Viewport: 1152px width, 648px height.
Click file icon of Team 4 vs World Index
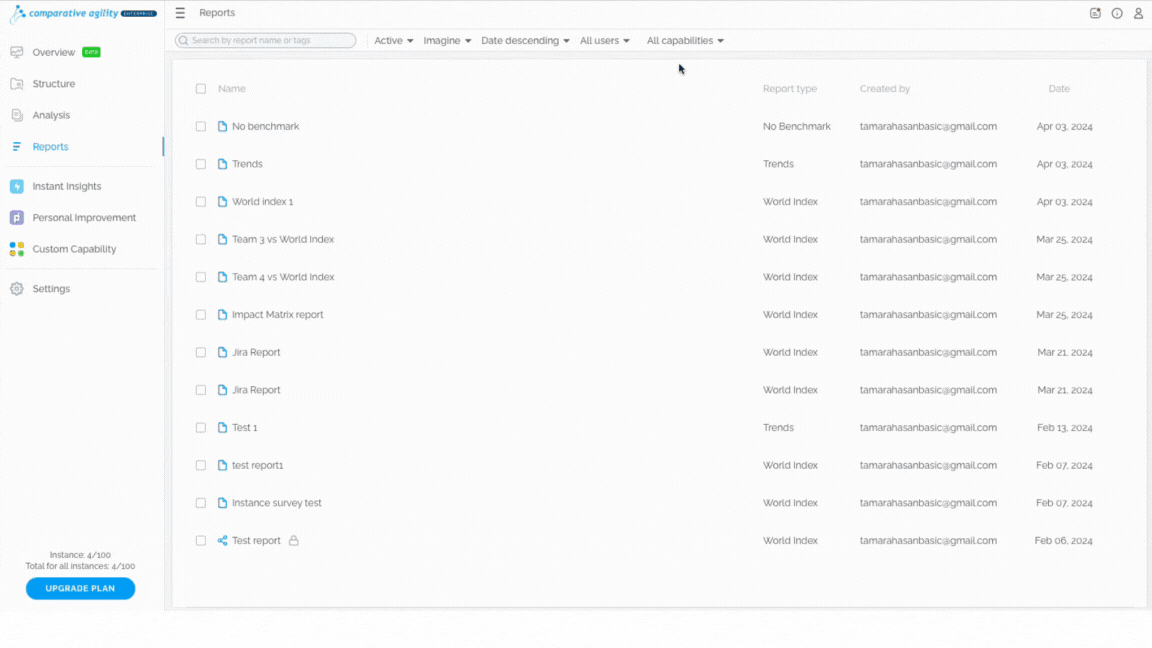pyautogui.click(x=223, y=277)
